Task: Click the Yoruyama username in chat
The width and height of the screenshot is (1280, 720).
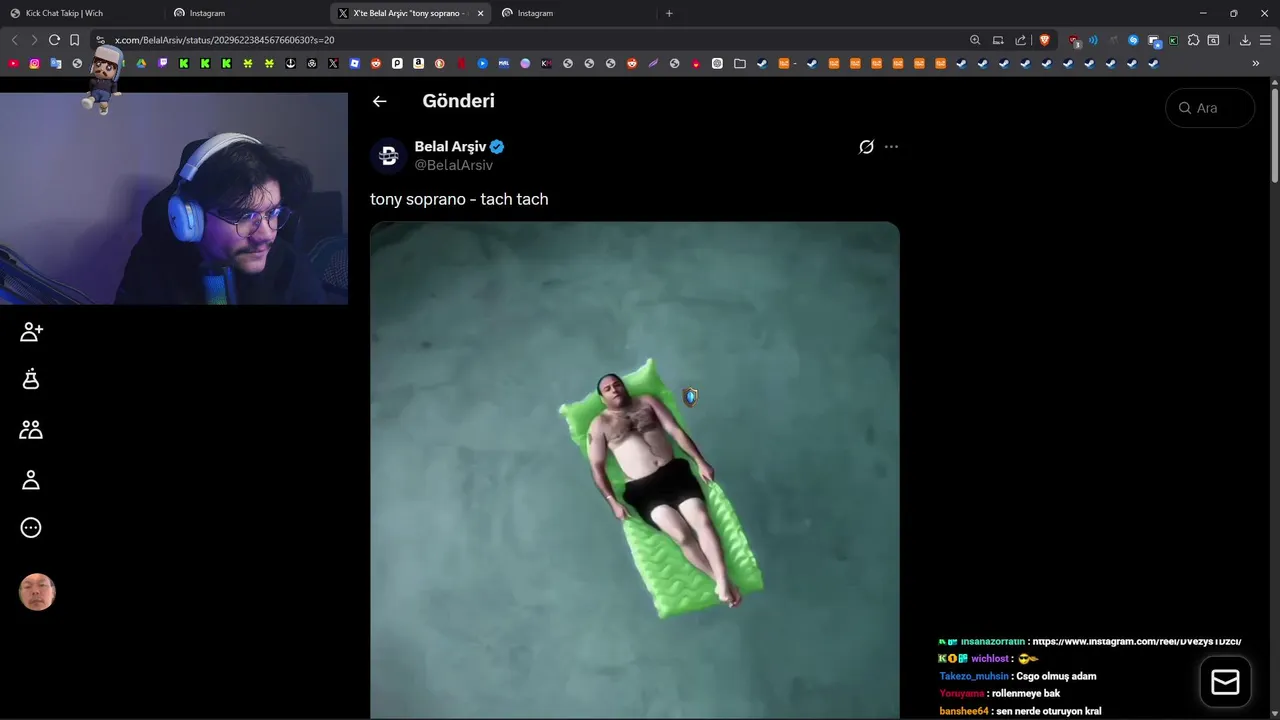Action: coord(962,693)
